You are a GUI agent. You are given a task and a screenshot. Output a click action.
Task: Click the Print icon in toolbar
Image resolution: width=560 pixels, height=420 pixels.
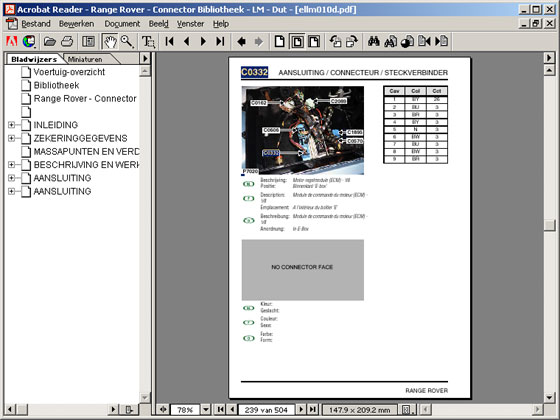[67, 41]
